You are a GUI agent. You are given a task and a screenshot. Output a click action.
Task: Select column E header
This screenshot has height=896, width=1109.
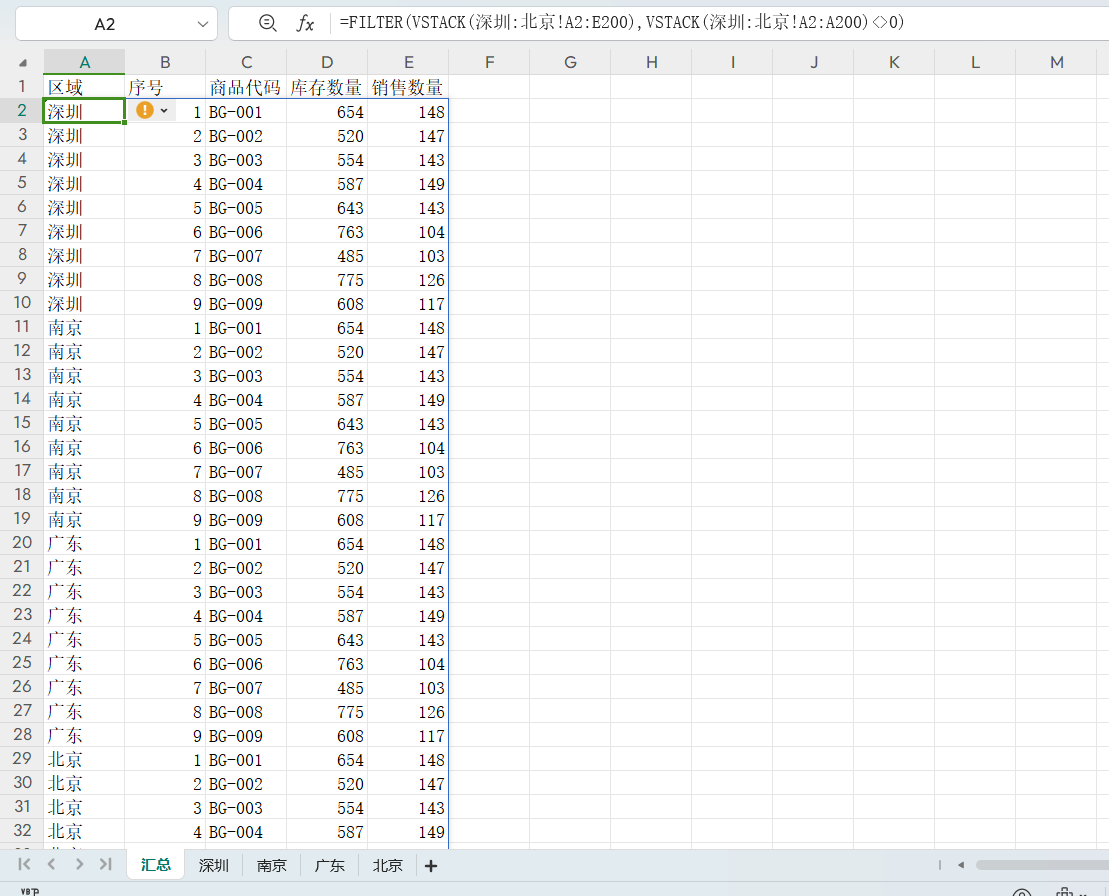click(x=408, y=62)
